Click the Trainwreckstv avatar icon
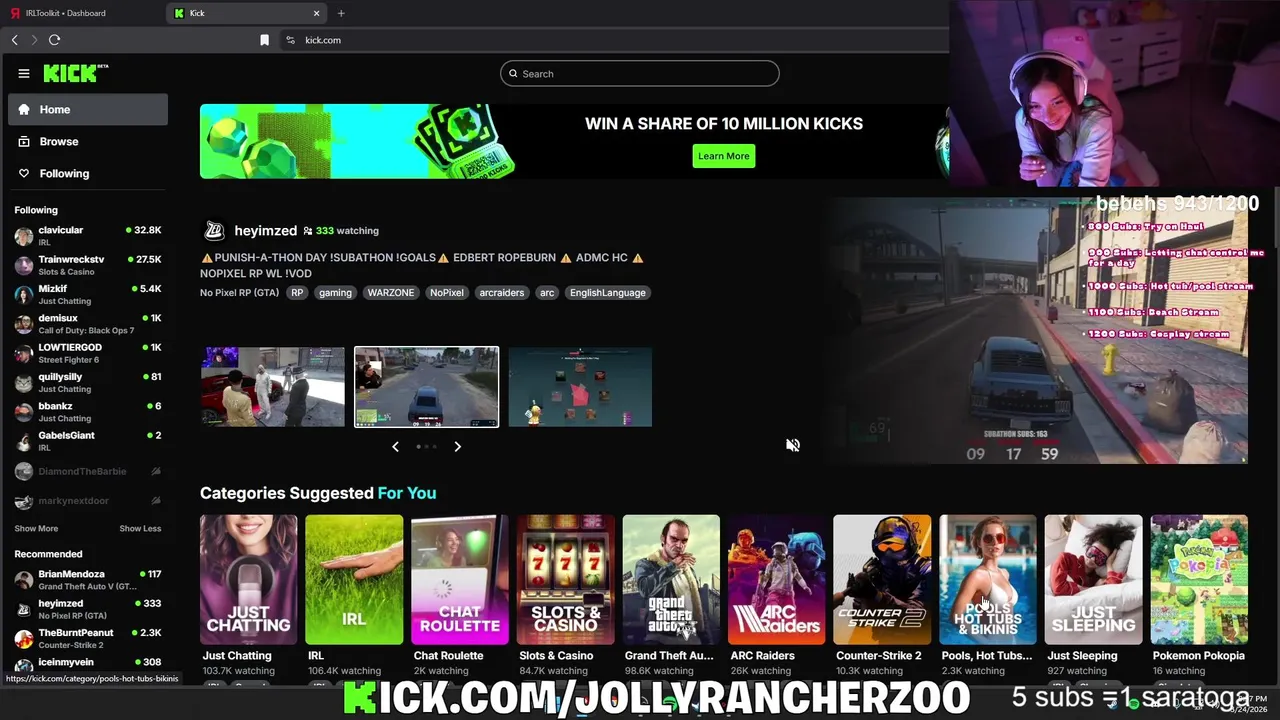 pyautogui.click(x=23, y=265)
